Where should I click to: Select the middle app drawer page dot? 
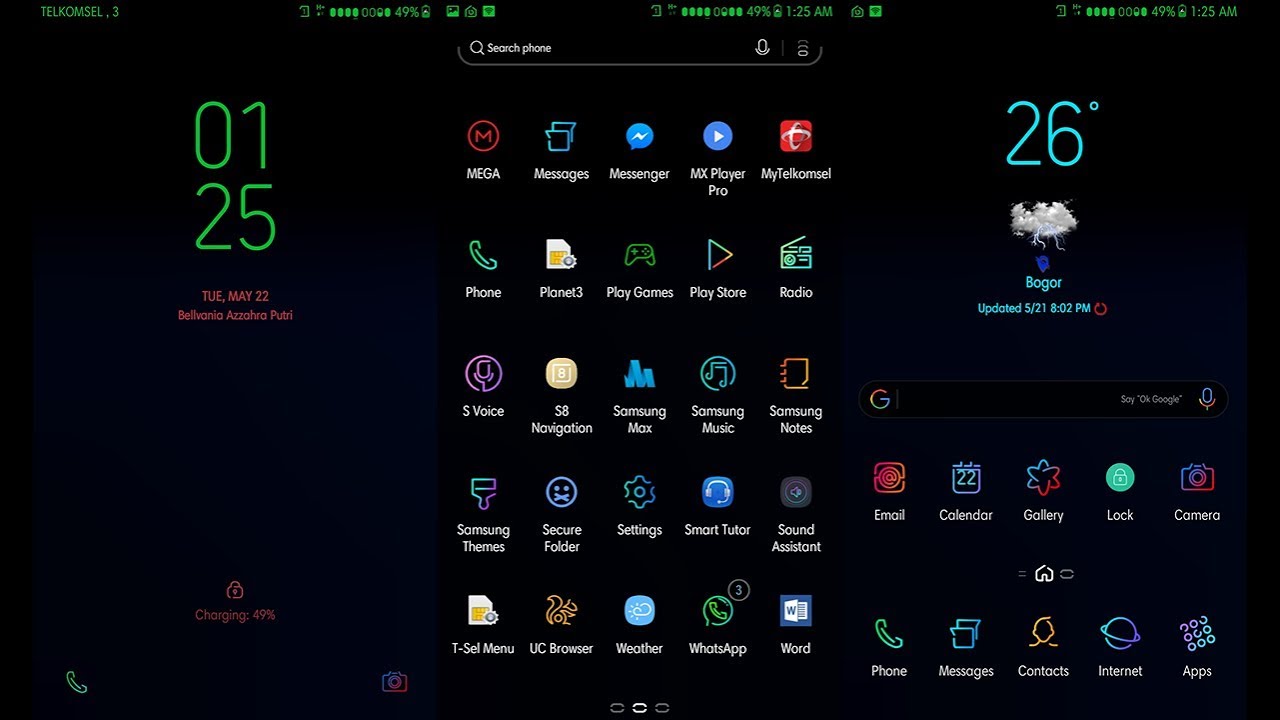pyautogui.click(x=640, y=708)
